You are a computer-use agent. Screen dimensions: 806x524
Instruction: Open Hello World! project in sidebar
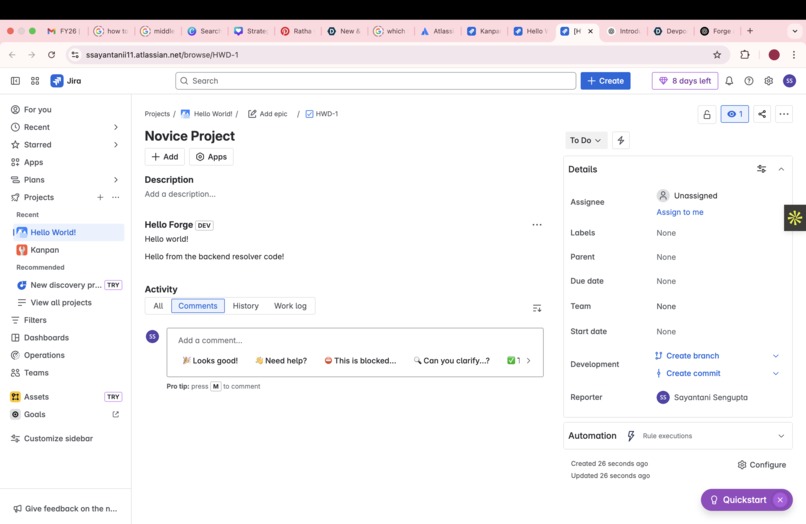[68, 232]
